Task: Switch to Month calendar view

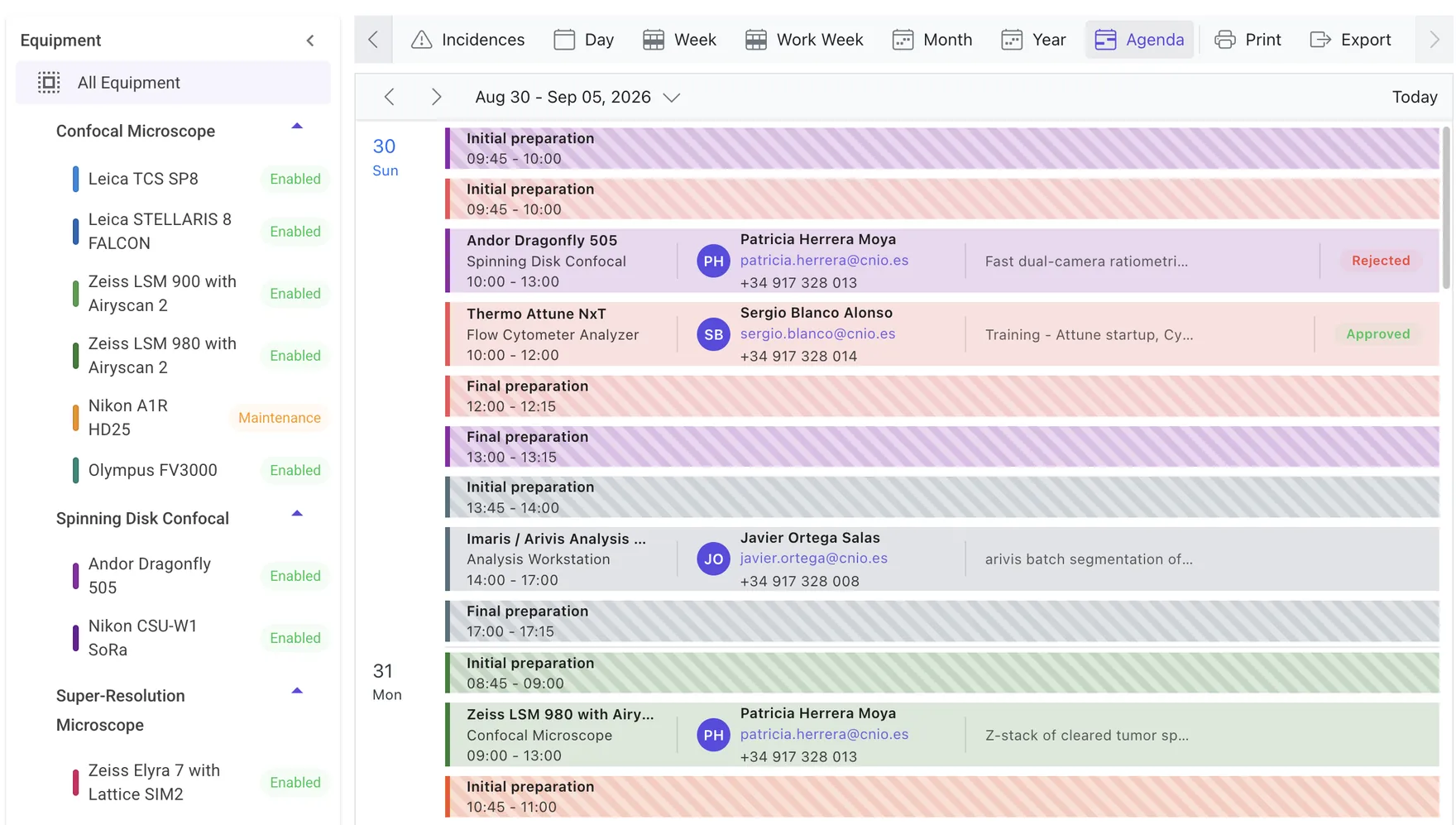Action: (x=932, y=40)
